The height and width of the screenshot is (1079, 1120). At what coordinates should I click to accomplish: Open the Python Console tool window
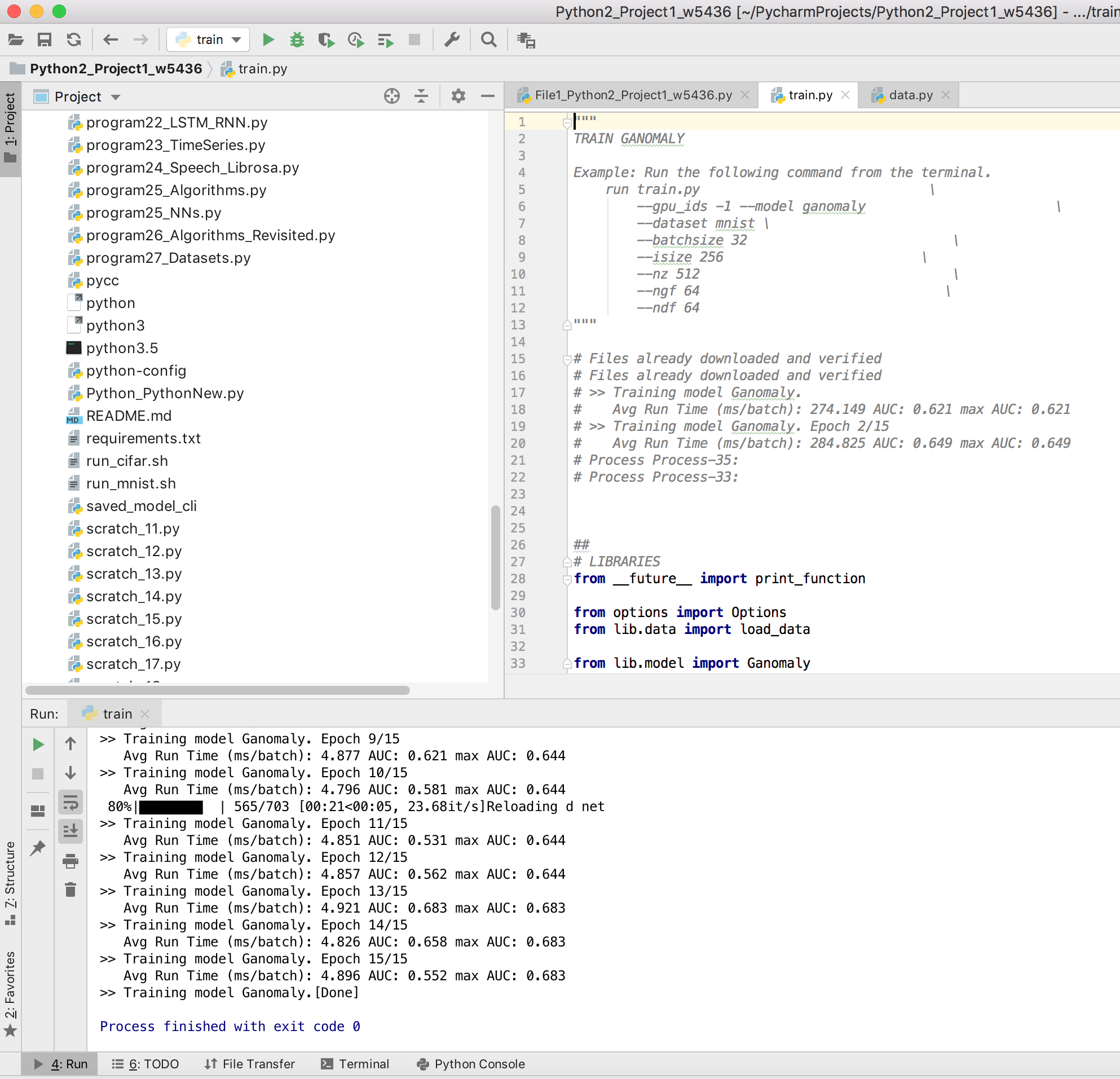point(471,1064)
